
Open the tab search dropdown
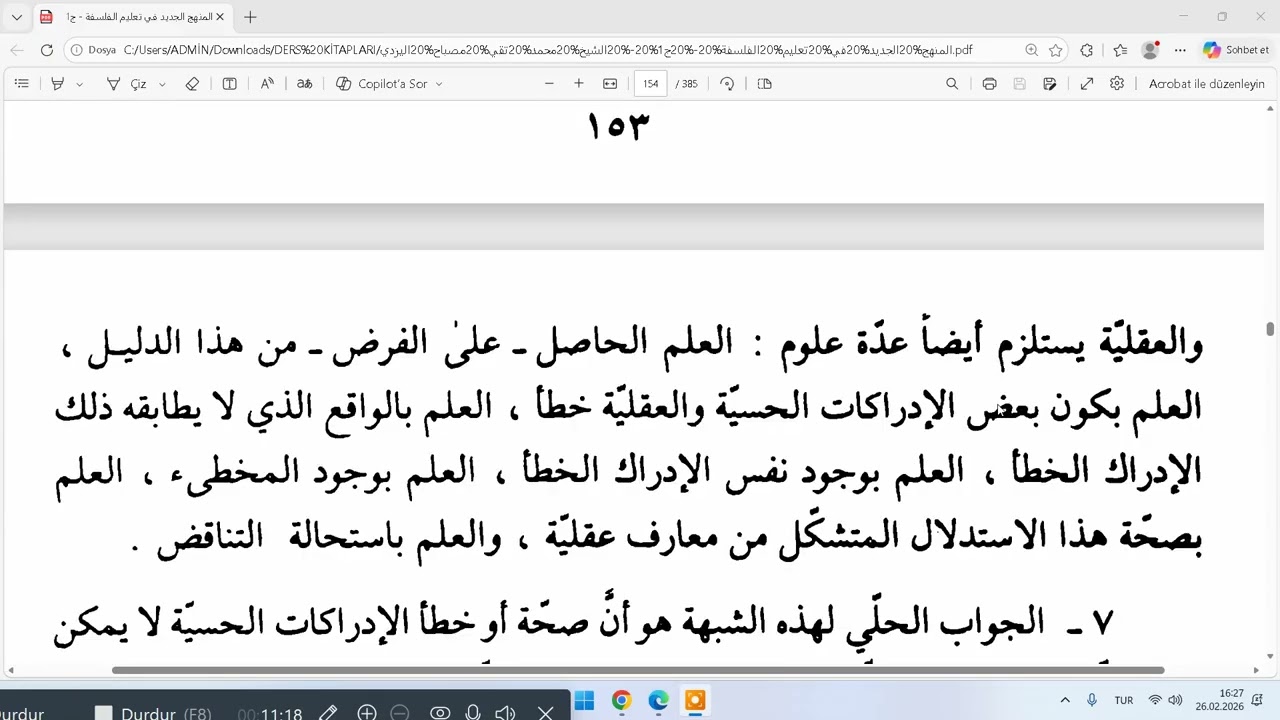point(17,17)
